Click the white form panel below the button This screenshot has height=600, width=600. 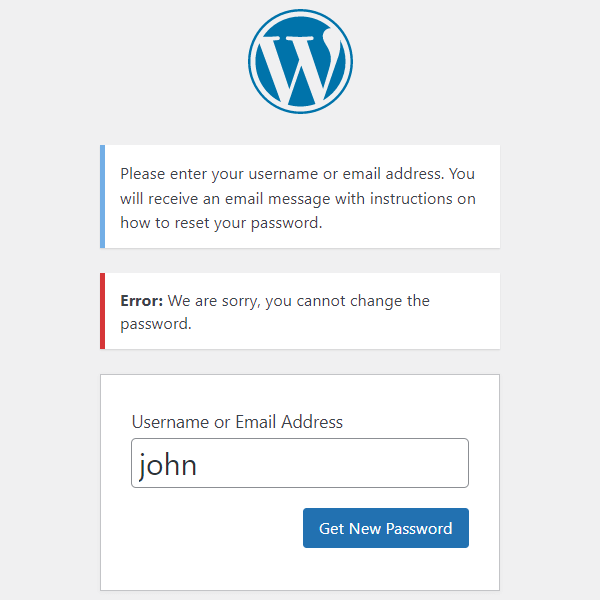coord(300,570)
